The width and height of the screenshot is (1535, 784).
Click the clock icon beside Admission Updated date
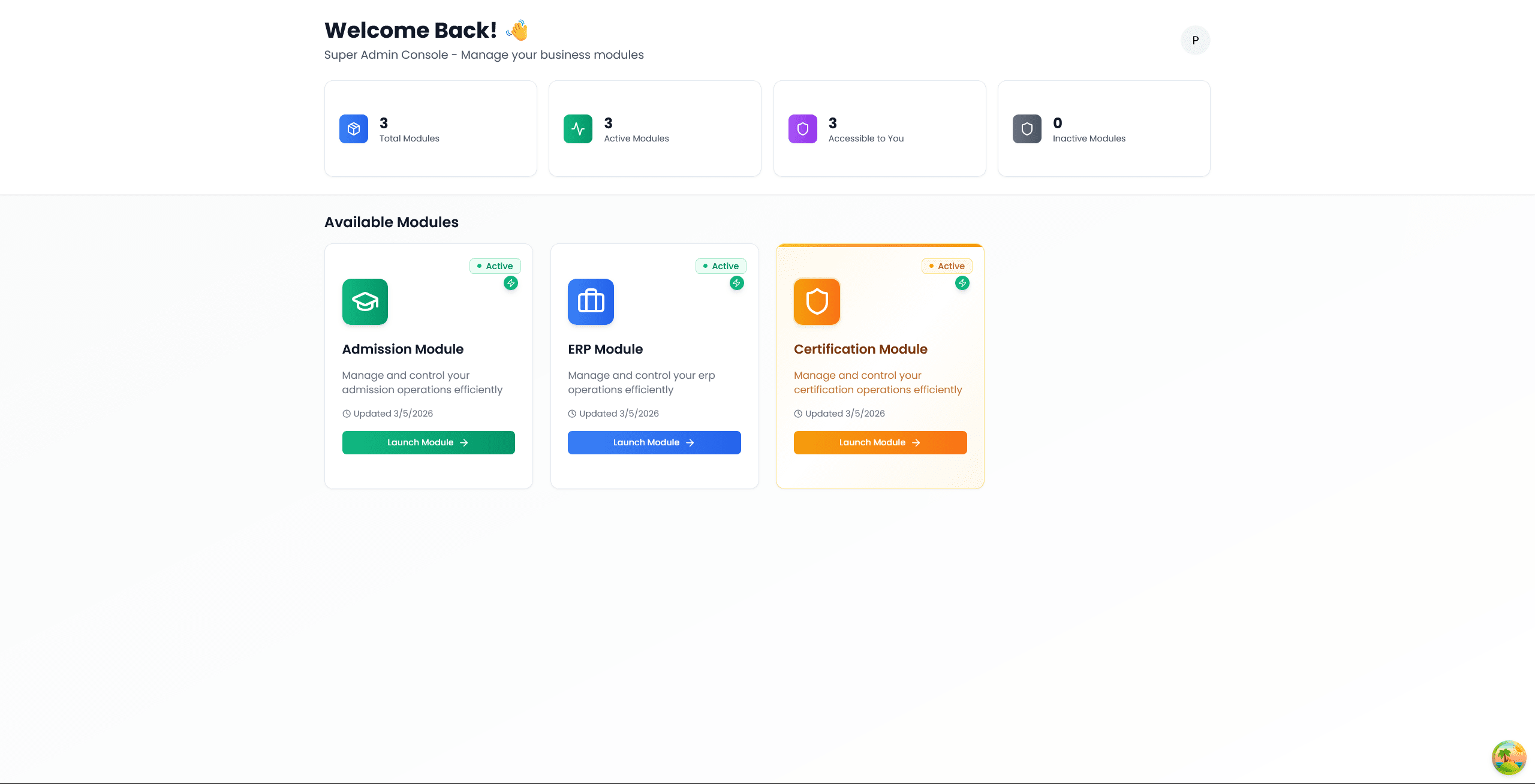347,414
